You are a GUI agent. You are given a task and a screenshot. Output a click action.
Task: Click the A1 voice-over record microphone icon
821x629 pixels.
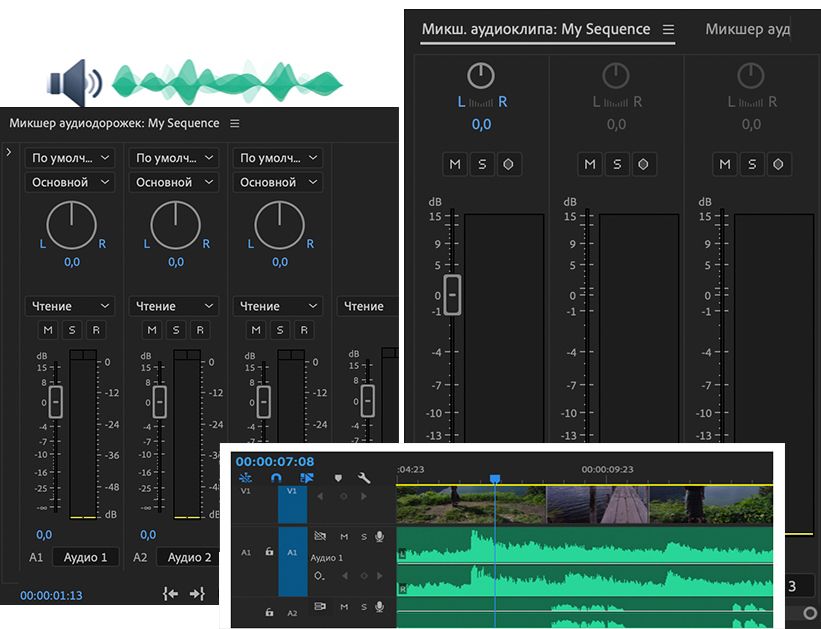point(380,536)
